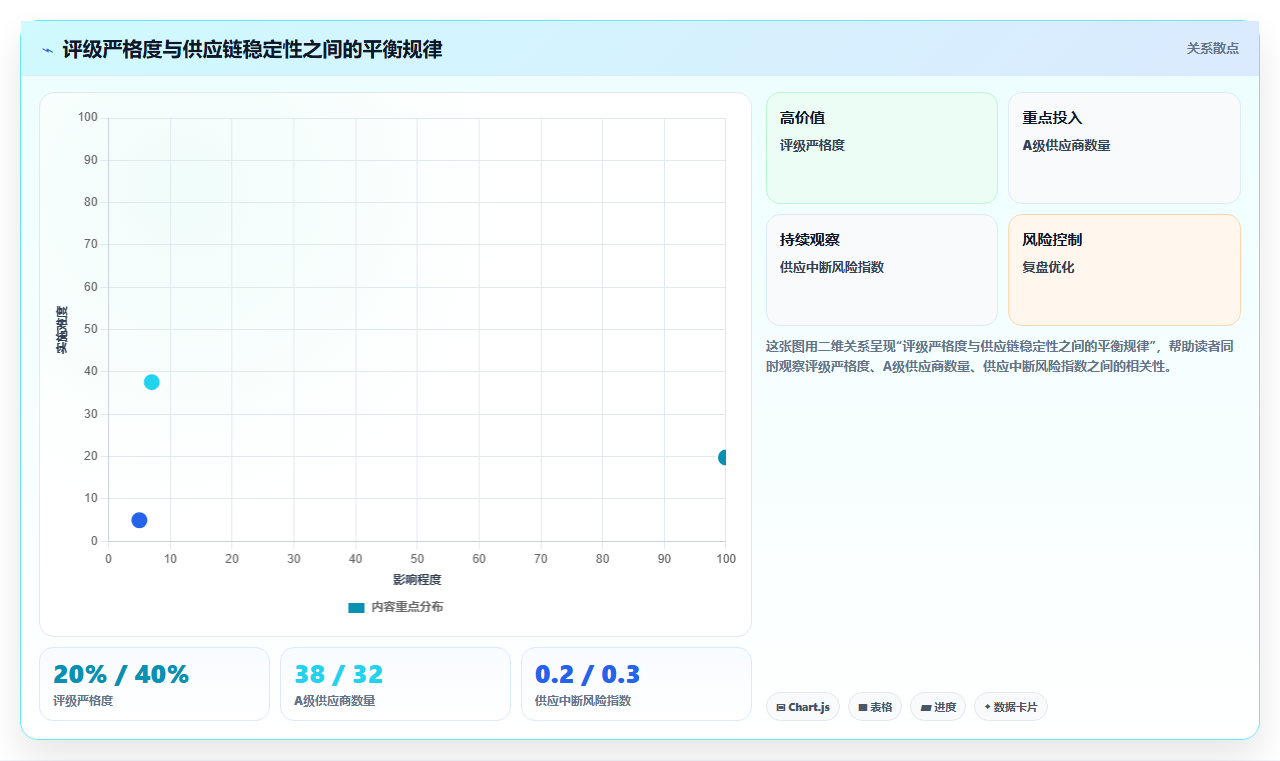The image size is (1280, 761).
Task: Click the 实施难度 y-axis title
Action: (62, 330)
